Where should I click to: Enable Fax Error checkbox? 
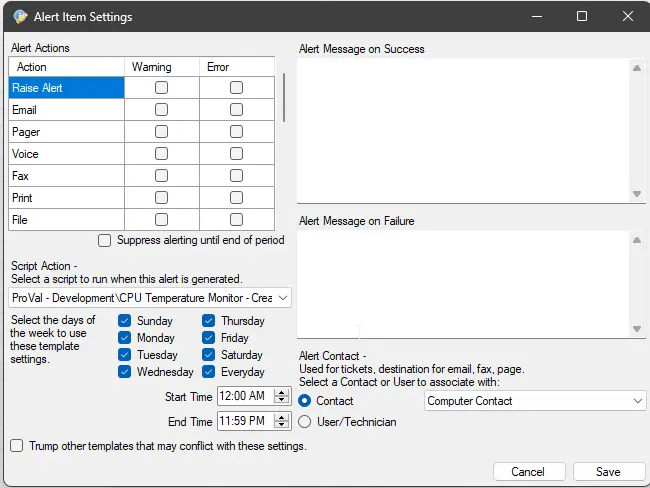coord(236,175)
